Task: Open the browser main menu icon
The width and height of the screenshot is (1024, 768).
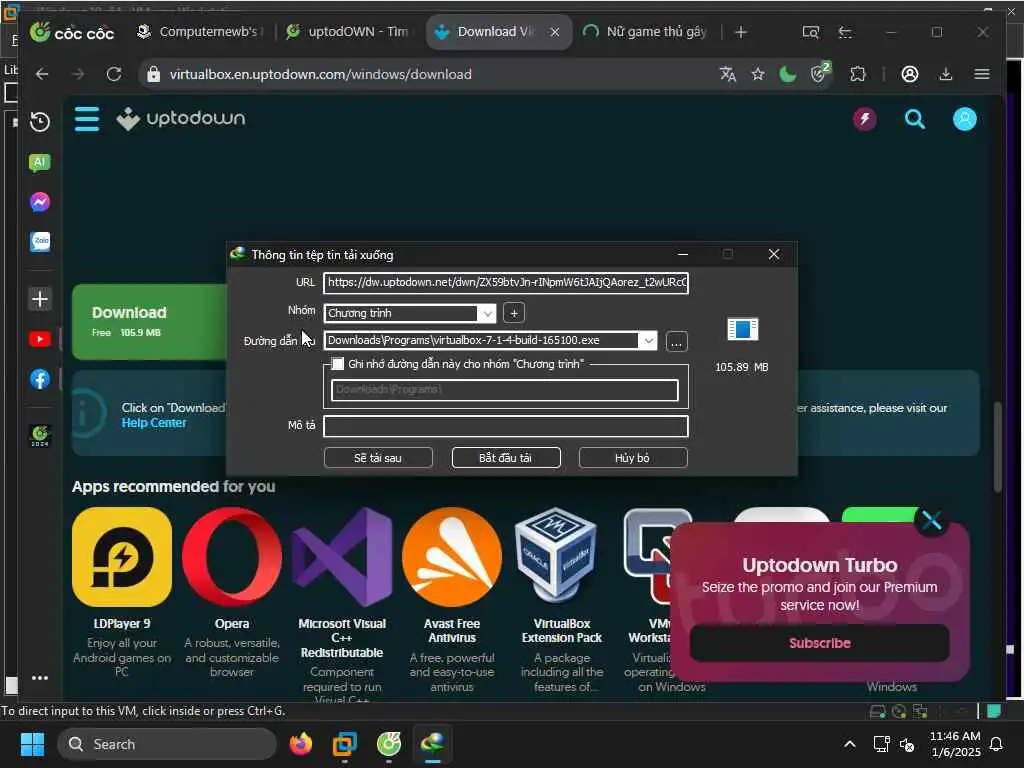Action: coord(982,74)
